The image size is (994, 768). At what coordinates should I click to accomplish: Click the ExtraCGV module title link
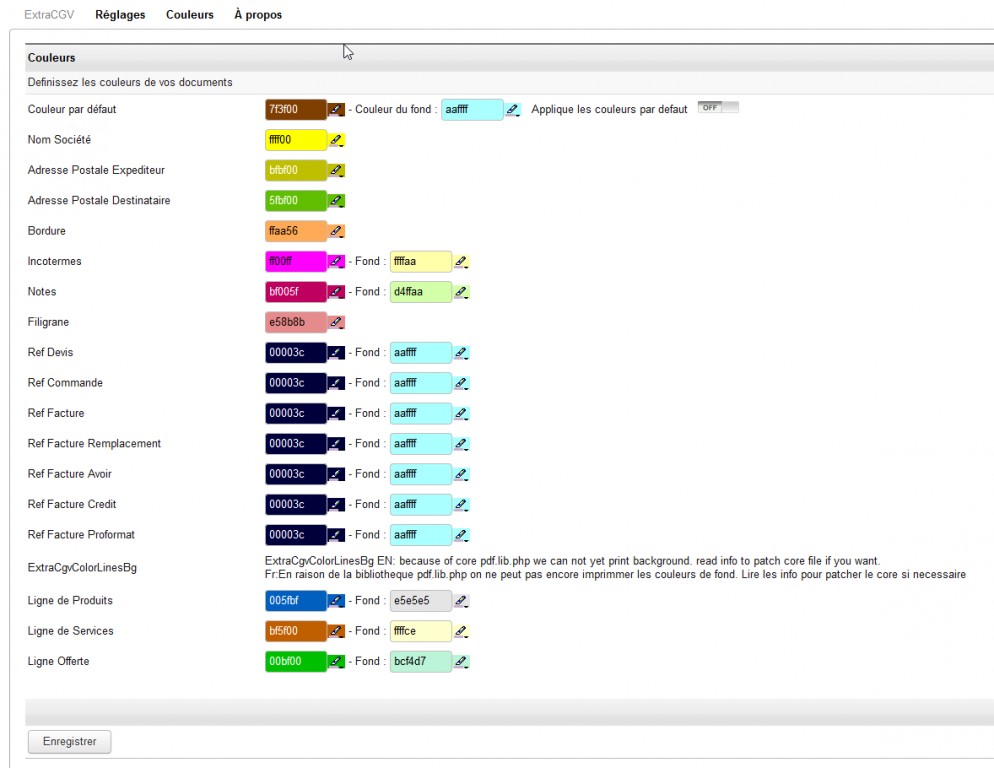pyautogui.click(x=49, y=15)
